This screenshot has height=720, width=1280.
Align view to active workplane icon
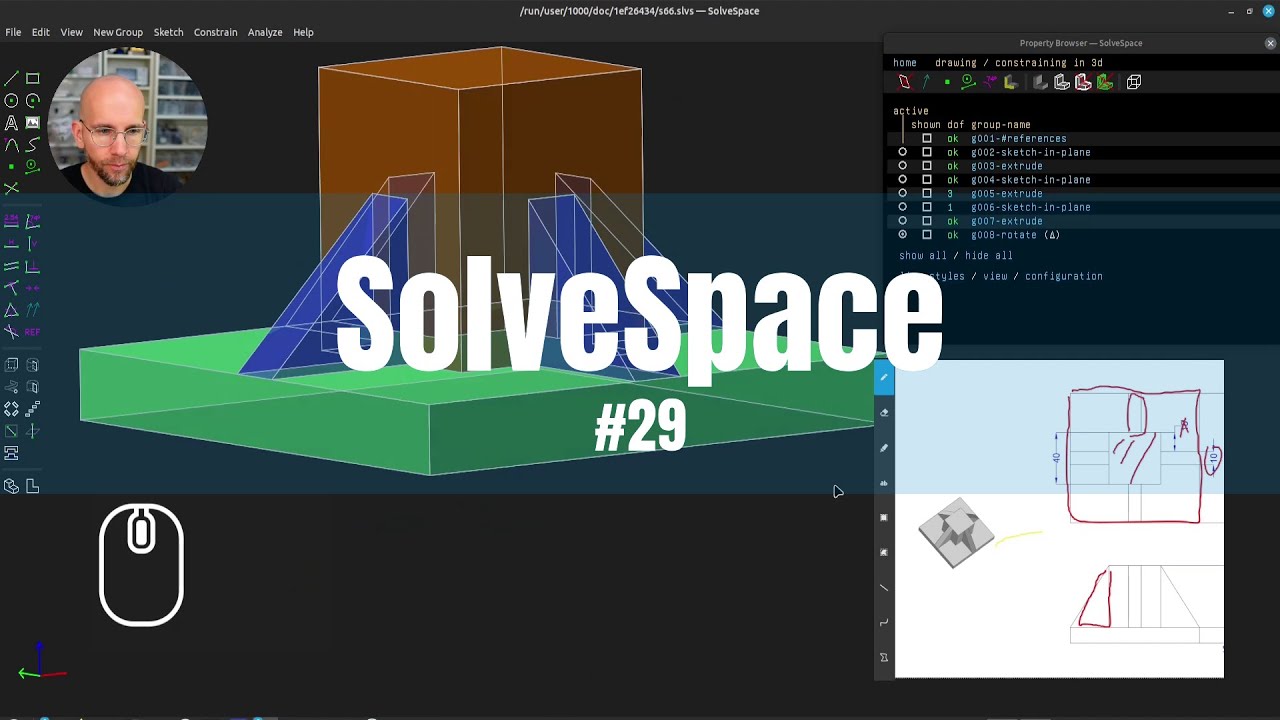pos(32,486)
